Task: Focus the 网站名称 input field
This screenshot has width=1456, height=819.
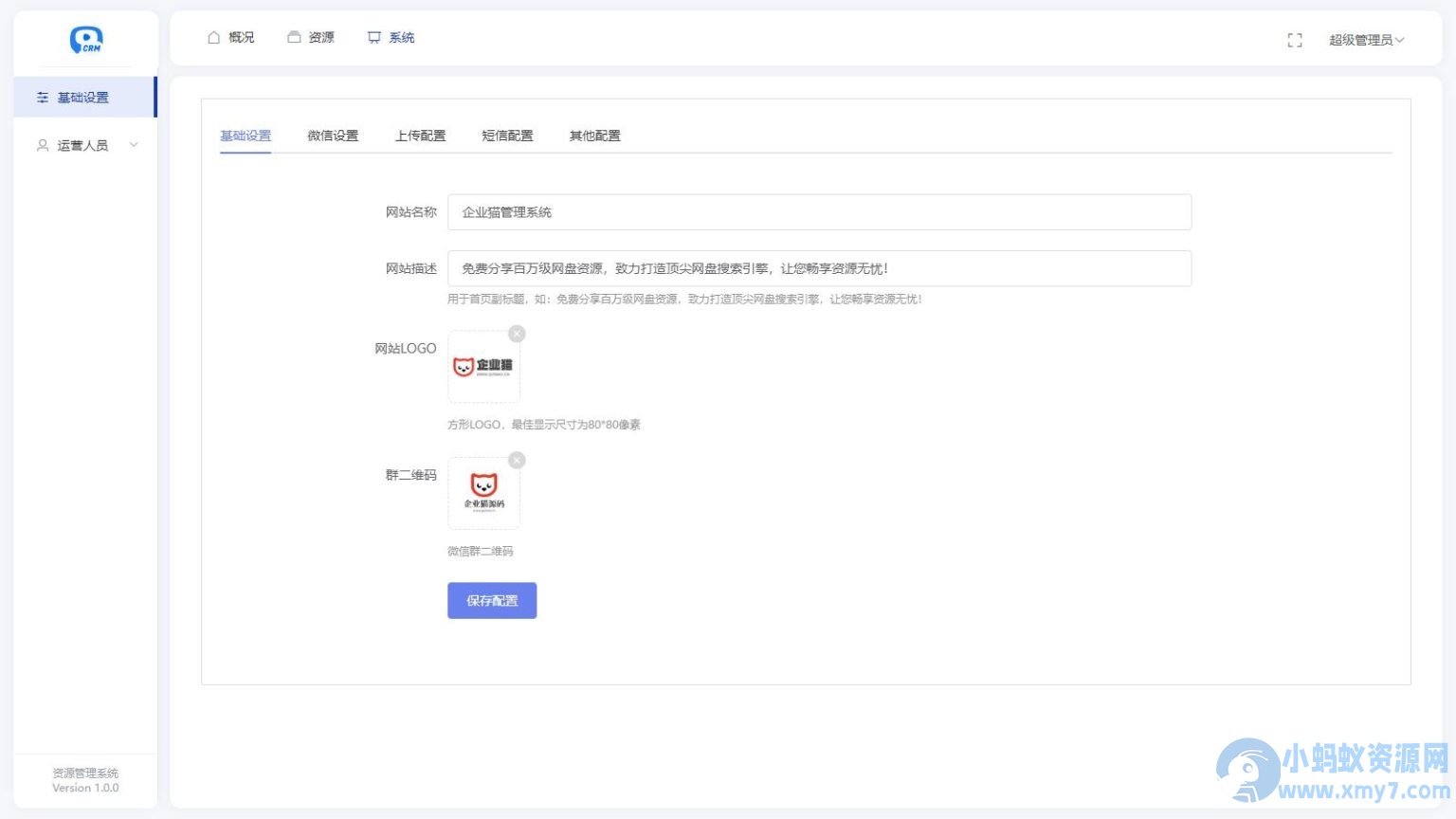Action: coord(819,212)
